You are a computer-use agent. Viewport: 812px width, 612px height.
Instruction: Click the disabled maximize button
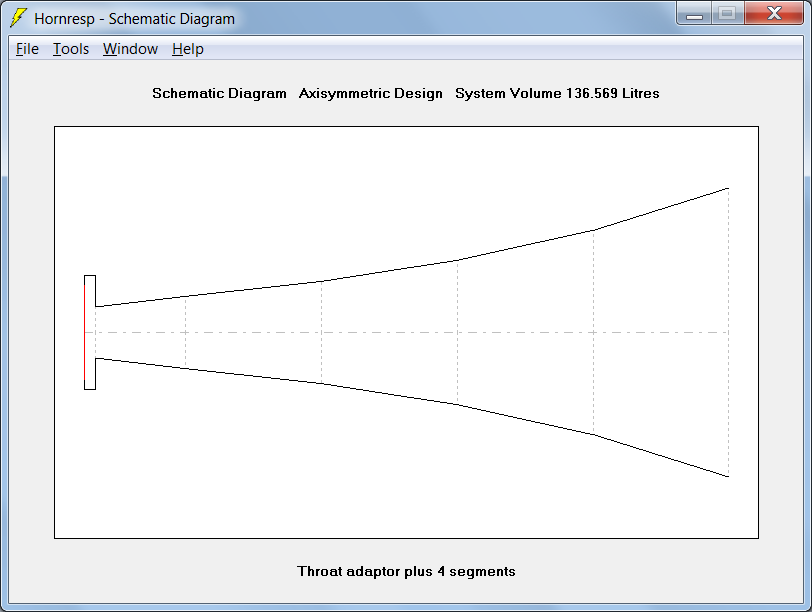[728, 14]
